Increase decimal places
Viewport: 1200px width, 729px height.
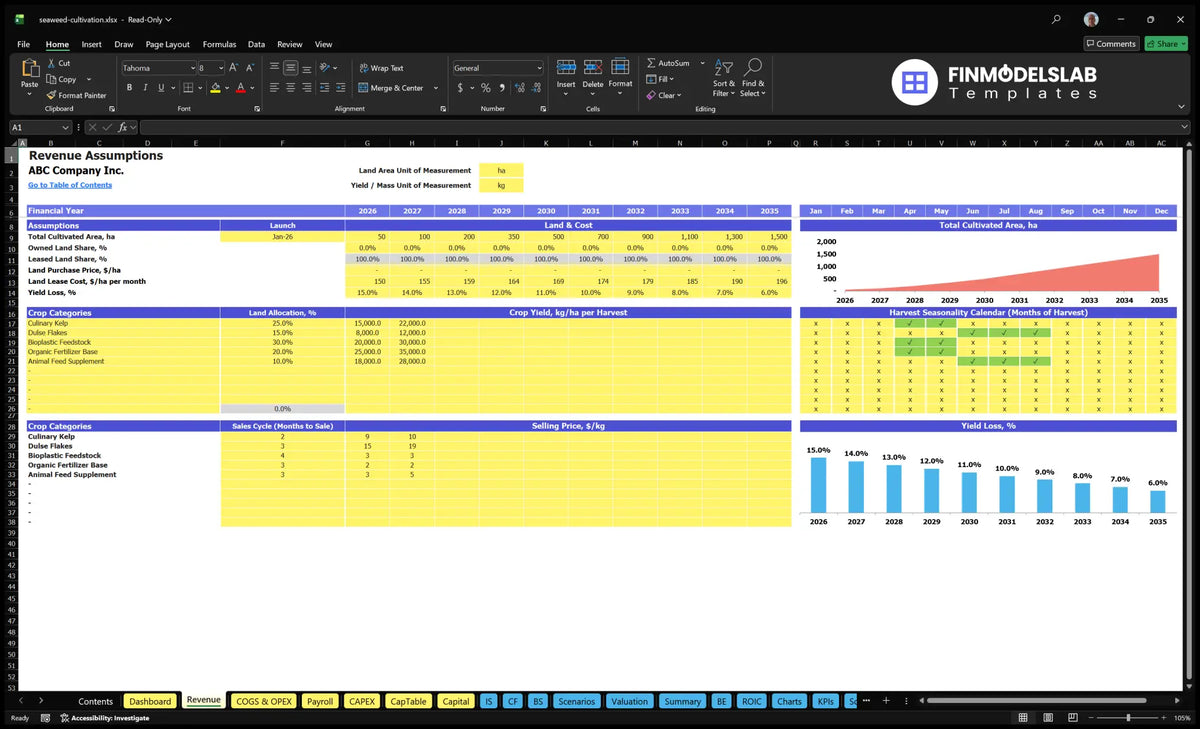point(519,88)
